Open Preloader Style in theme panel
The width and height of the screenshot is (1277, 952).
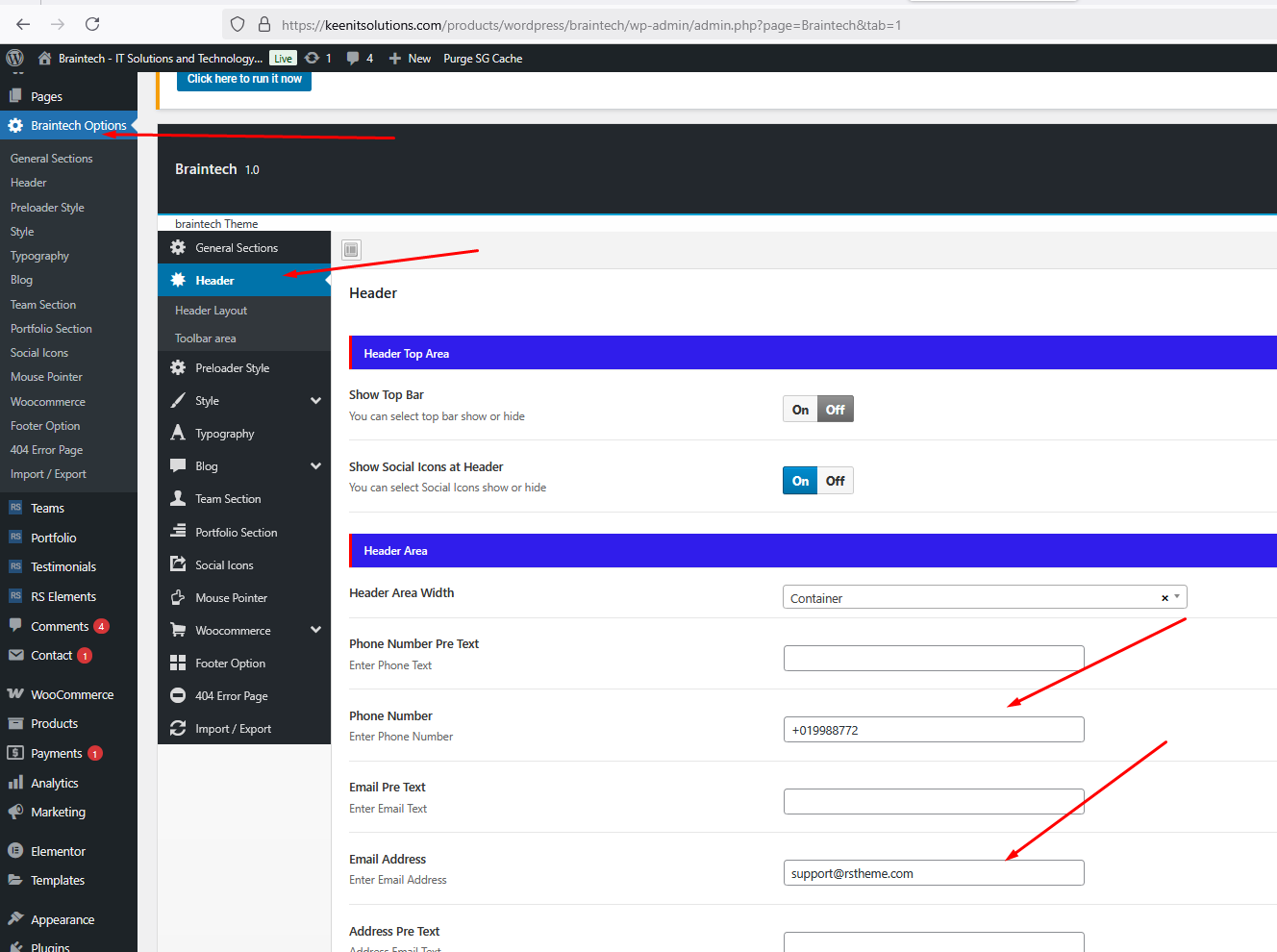[244, 368]
